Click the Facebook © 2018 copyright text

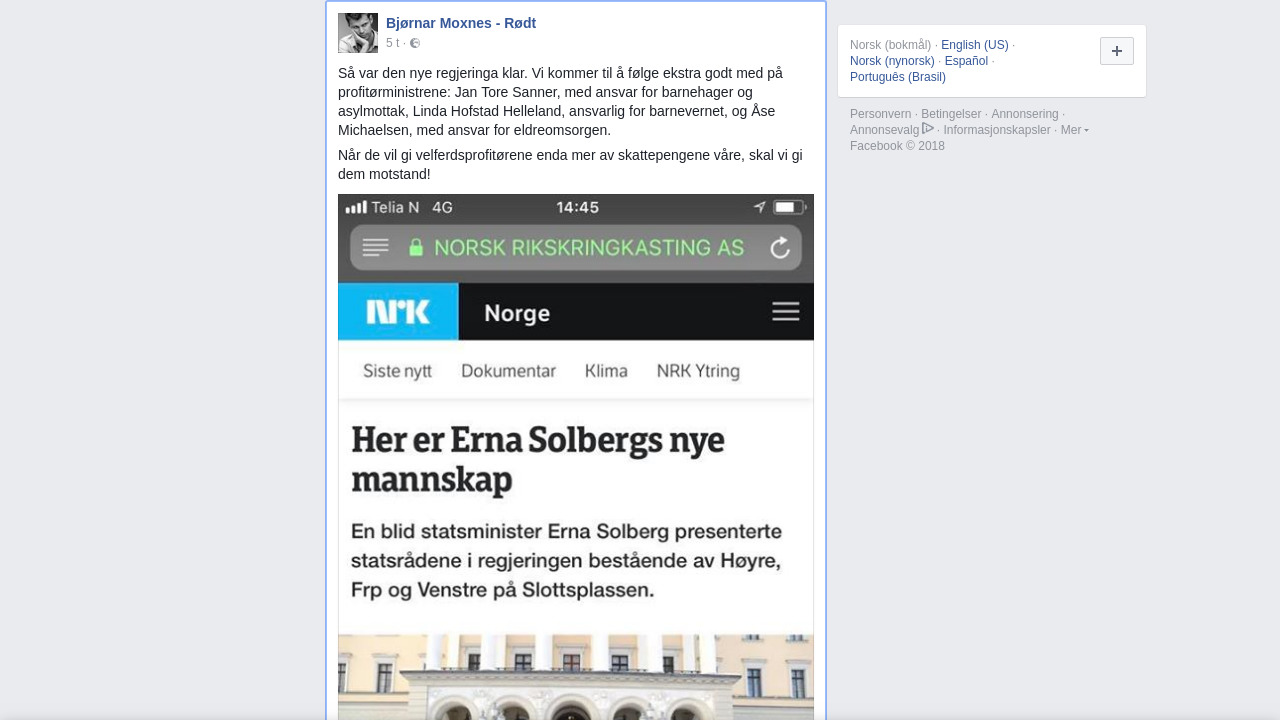897,146
